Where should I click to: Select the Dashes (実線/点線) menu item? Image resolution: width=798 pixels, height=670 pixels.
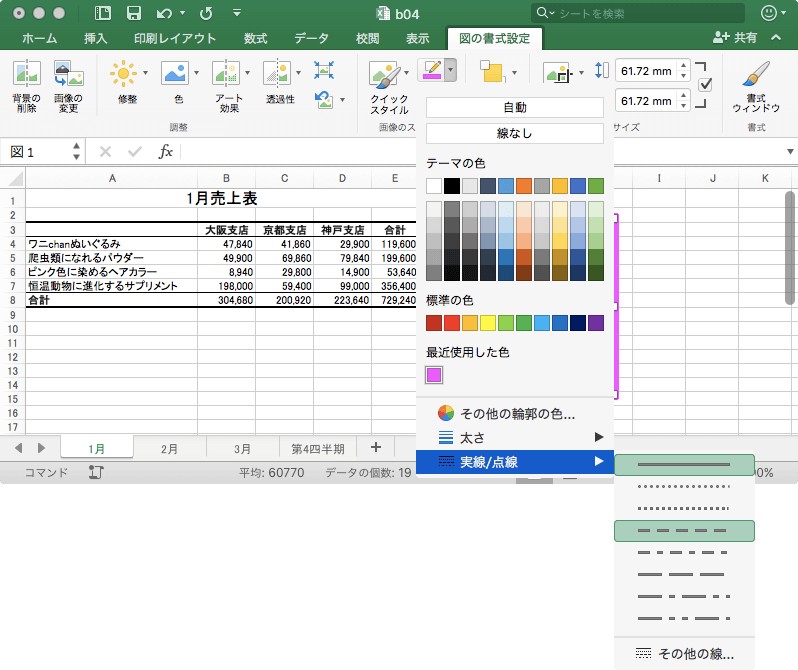pos(515,462)
